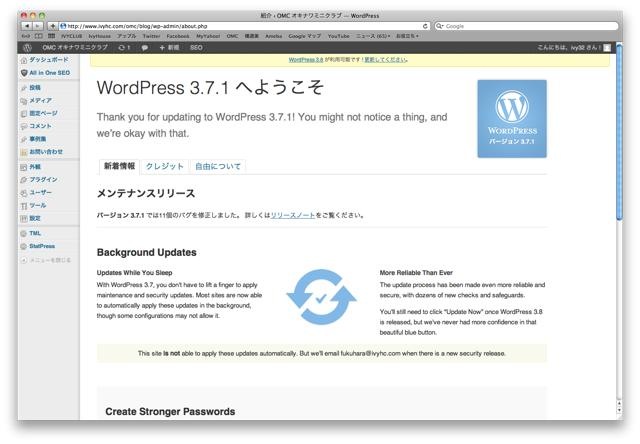Open the お役立ち bookmarks dropdown
Image resolution: width=640 pixels, height=444 pixels.
pos(408,35)
